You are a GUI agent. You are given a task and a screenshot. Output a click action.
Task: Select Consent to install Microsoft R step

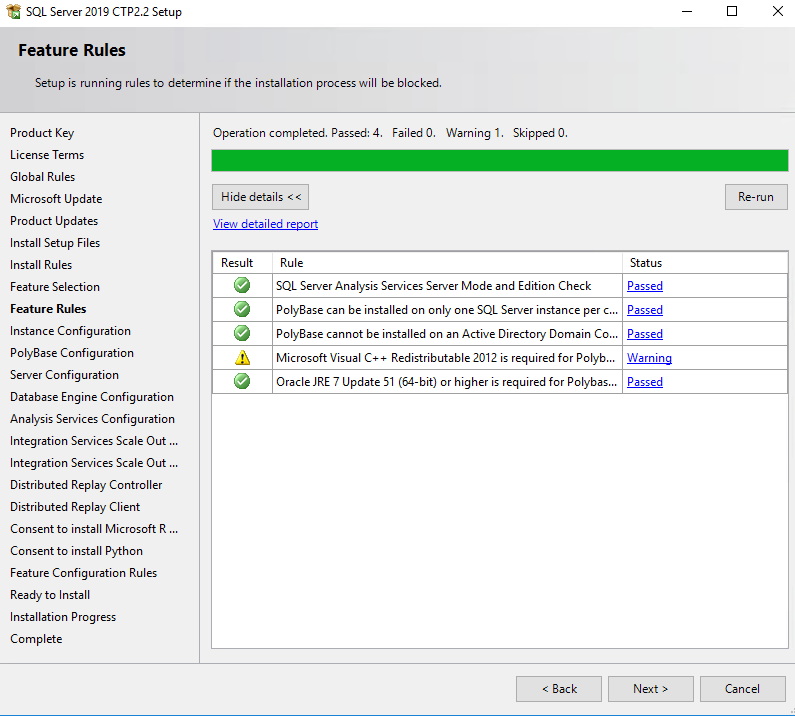pos(94,529)
